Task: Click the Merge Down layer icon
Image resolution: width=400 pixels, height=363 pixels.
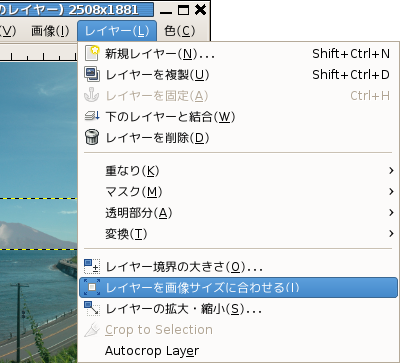Action: 92,116
